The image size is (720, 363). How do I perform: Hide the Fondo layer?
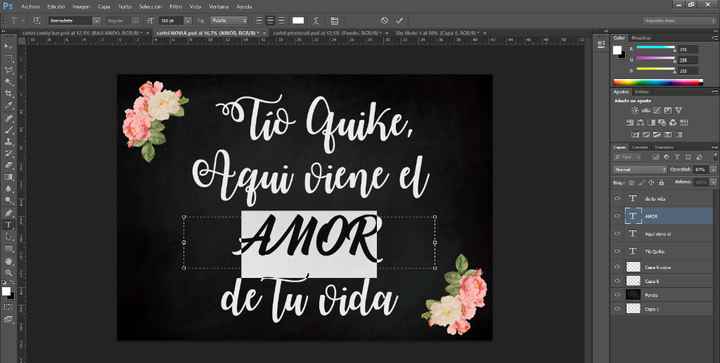(x=617, y=295)
